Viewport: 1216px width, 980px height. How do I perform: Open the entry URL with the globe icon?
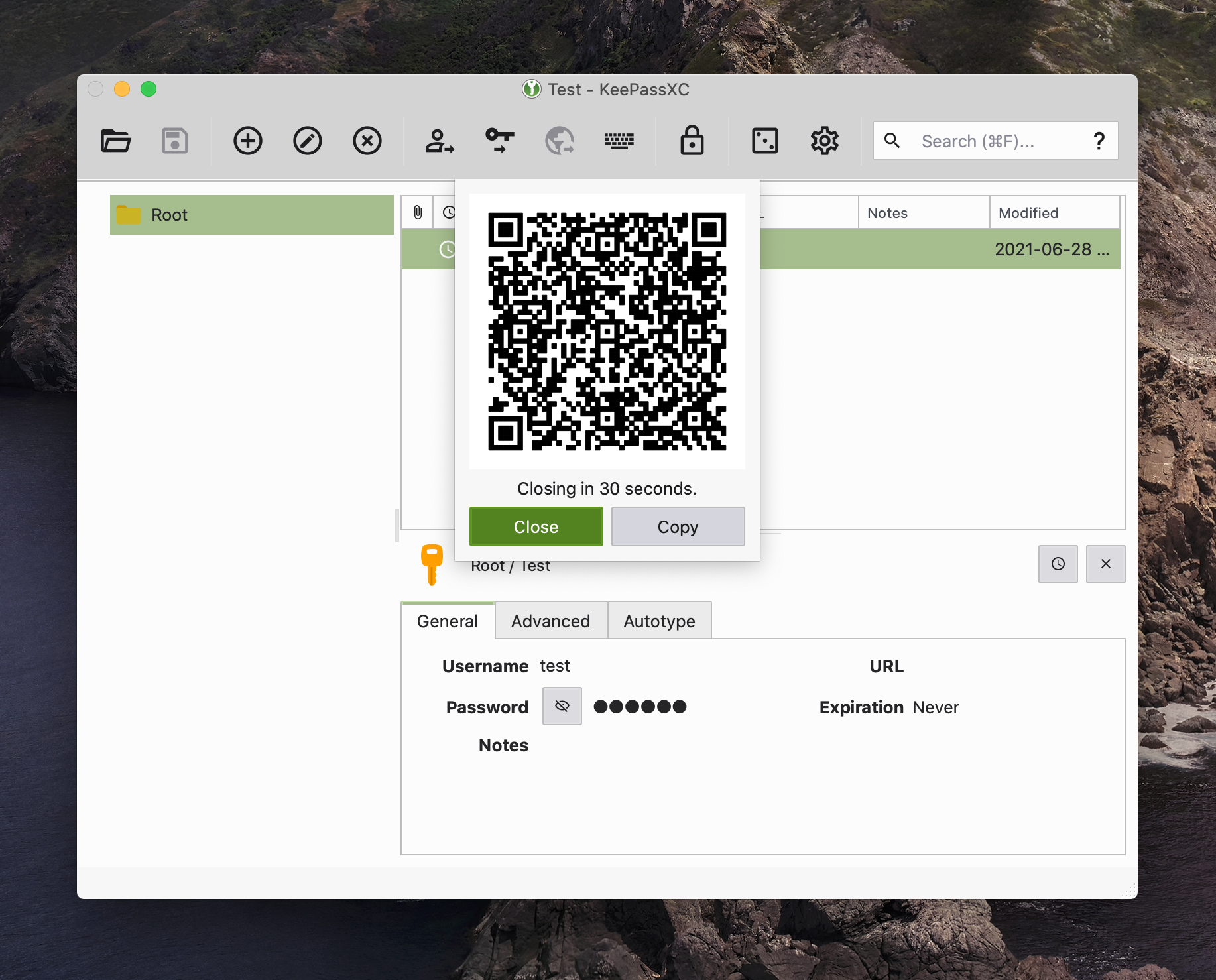(560, 141)
